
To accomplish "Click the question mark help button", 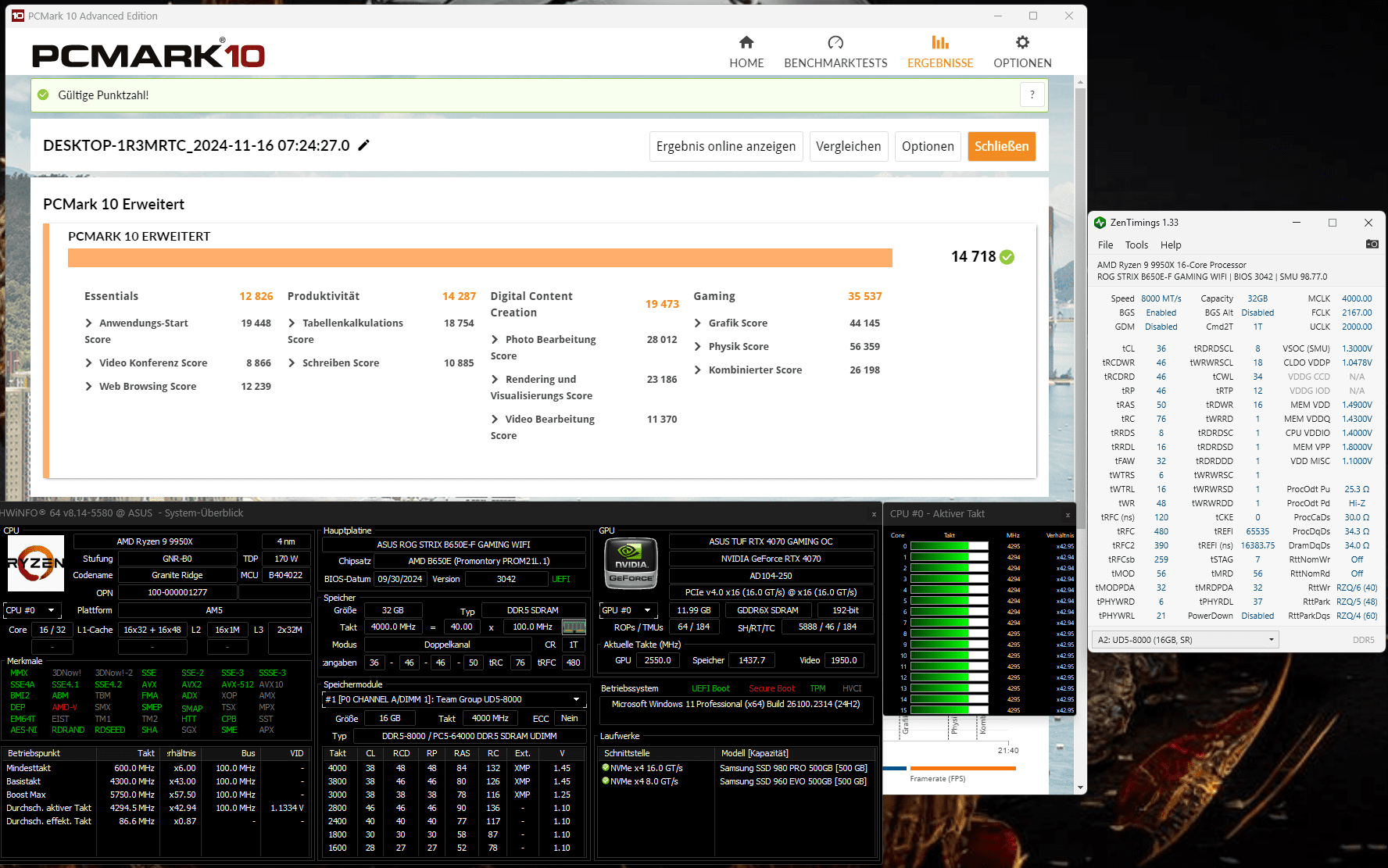I will coord(1032,95).
